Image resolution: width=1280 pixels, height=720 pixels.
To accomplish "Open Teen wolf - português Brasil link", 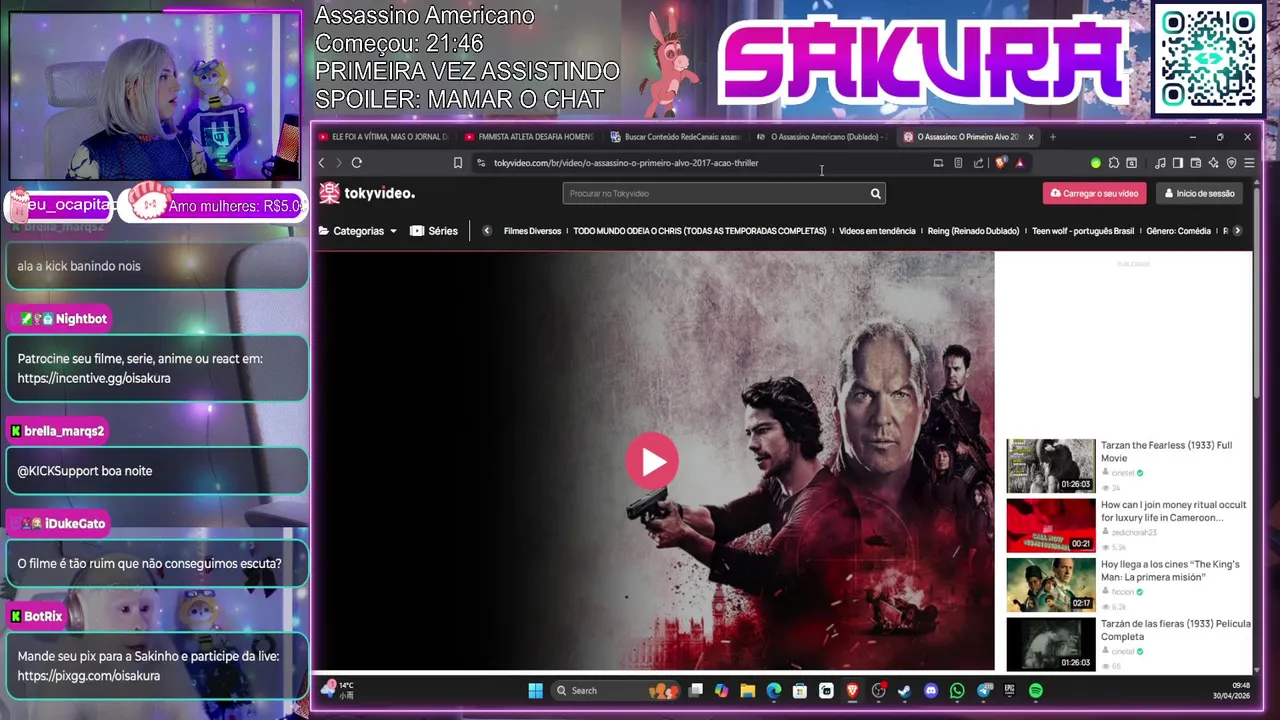I will pyautogui.click(x=1083, y=231).
